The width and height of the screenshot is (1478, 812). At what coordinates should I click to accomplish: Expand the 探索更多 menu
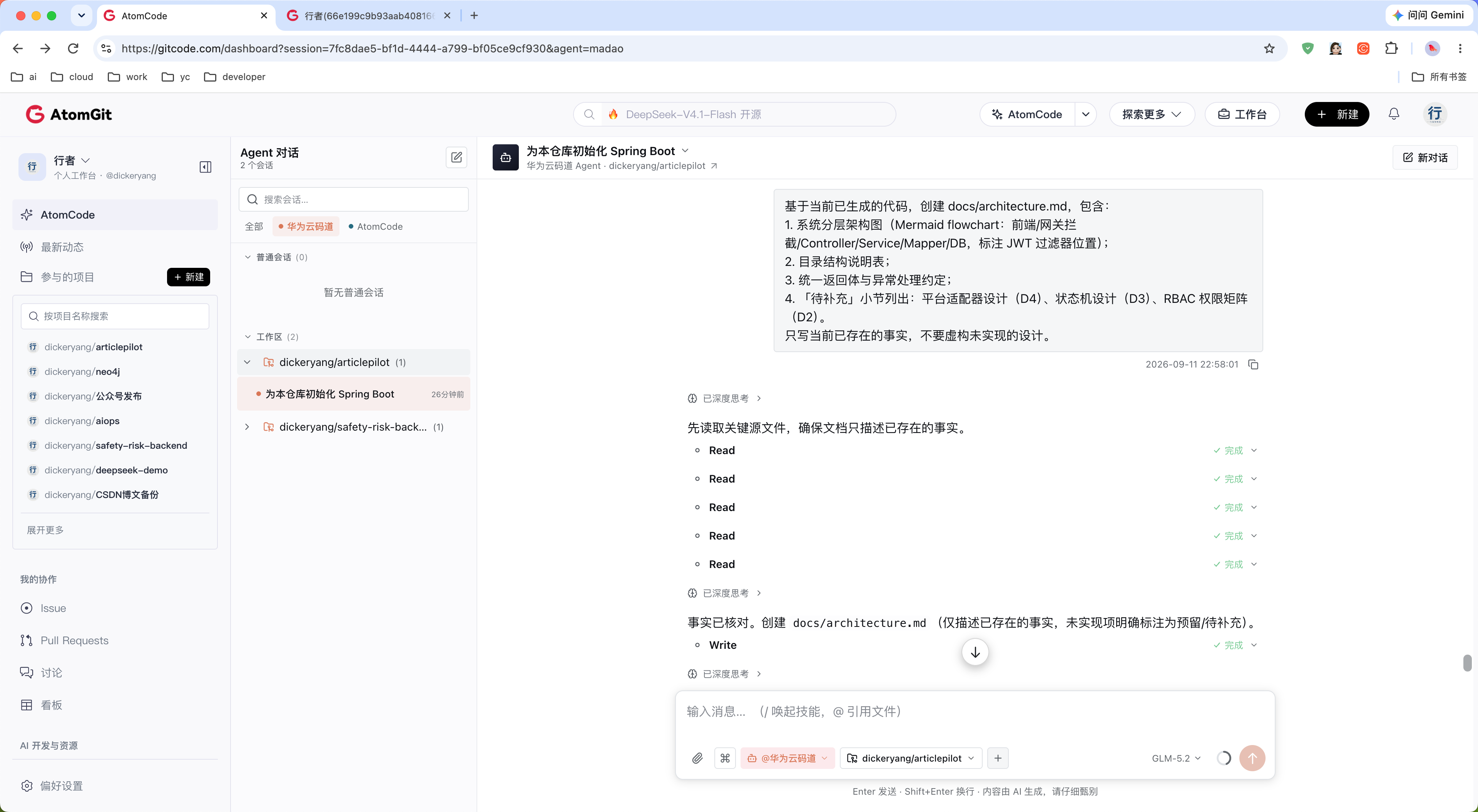[1152, 114]
